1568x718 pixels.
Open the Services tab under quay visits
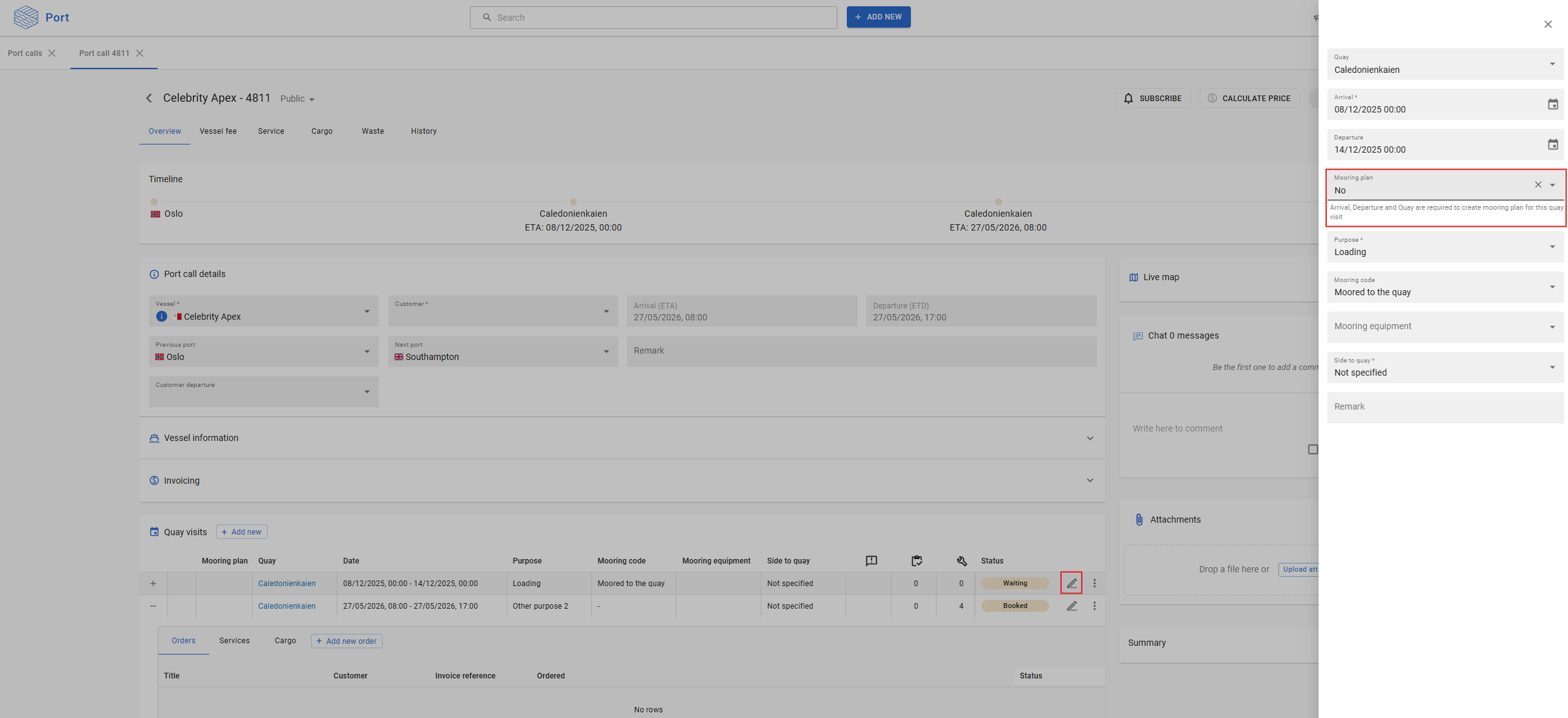coord(234,641)
